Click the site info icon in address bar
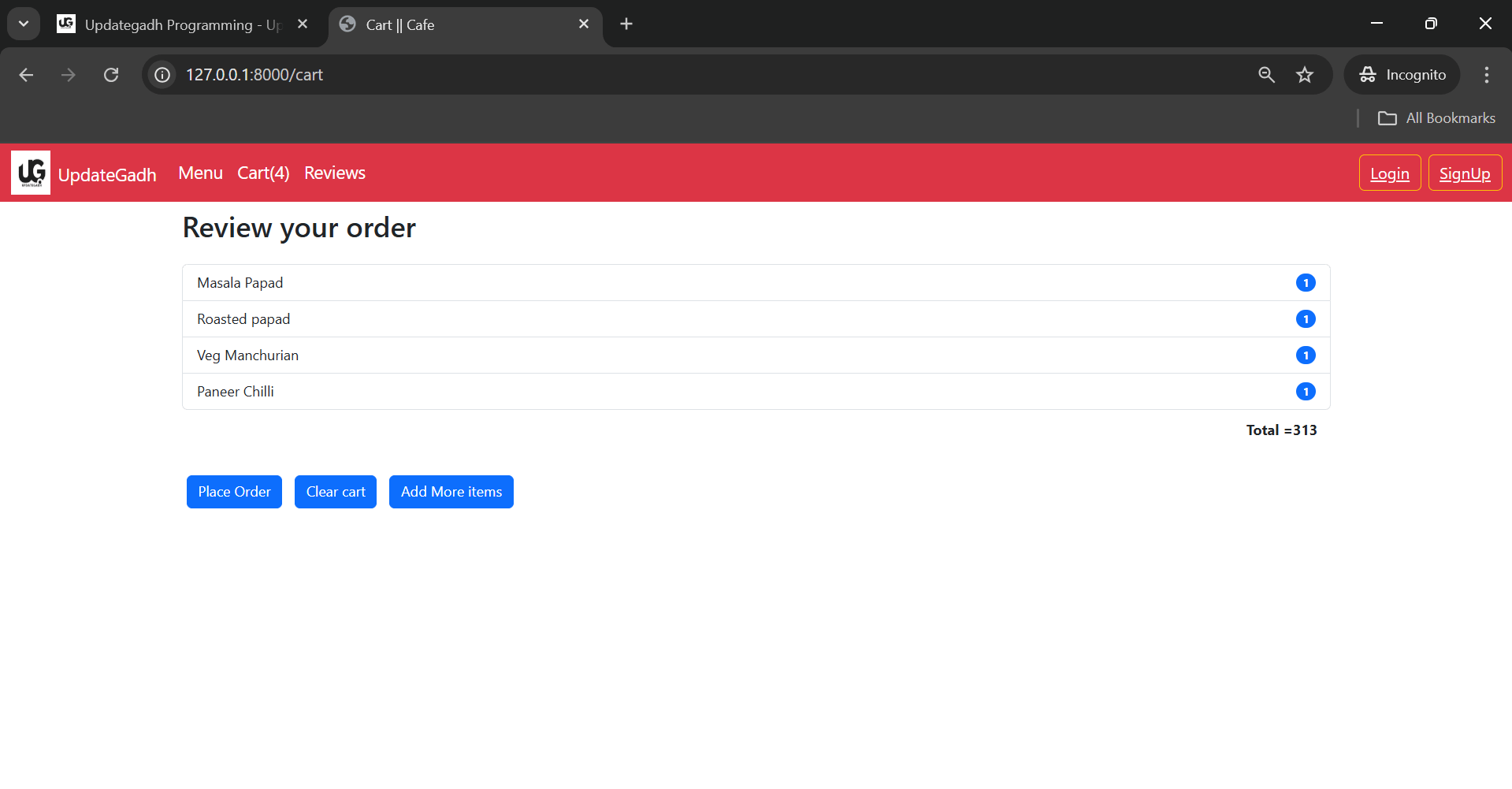This screenshot has height=789, width=1512. coord(162,74)
